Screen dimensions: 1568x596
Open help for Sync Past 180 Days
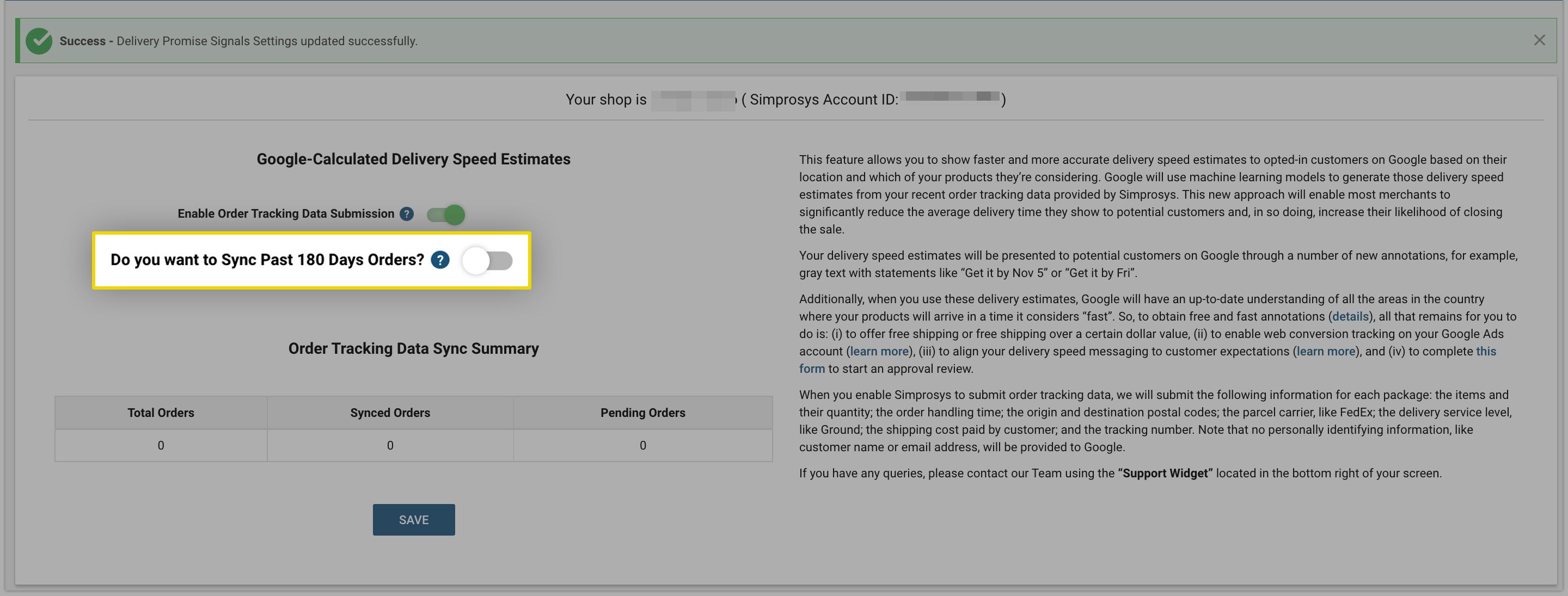click(440, 260)
